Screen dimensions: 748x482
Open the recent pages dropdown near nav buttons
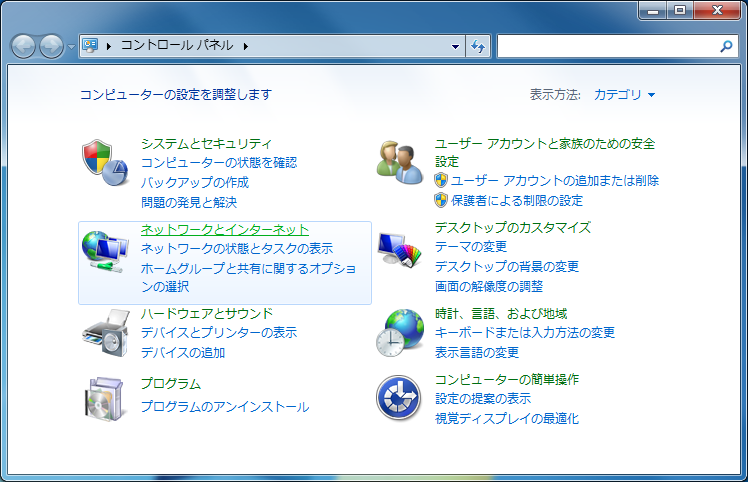[x=71, y=47]
